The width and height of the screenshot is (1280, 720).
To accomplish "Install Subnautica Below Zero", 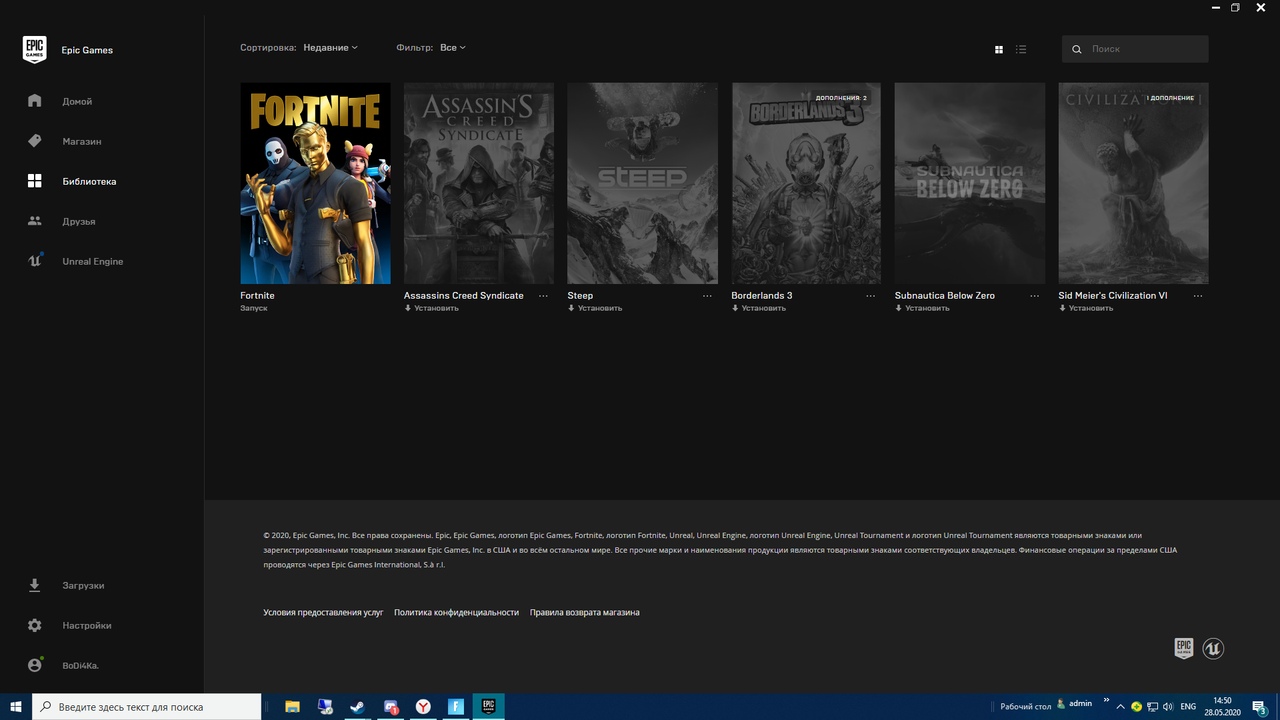I will (923, 308).
